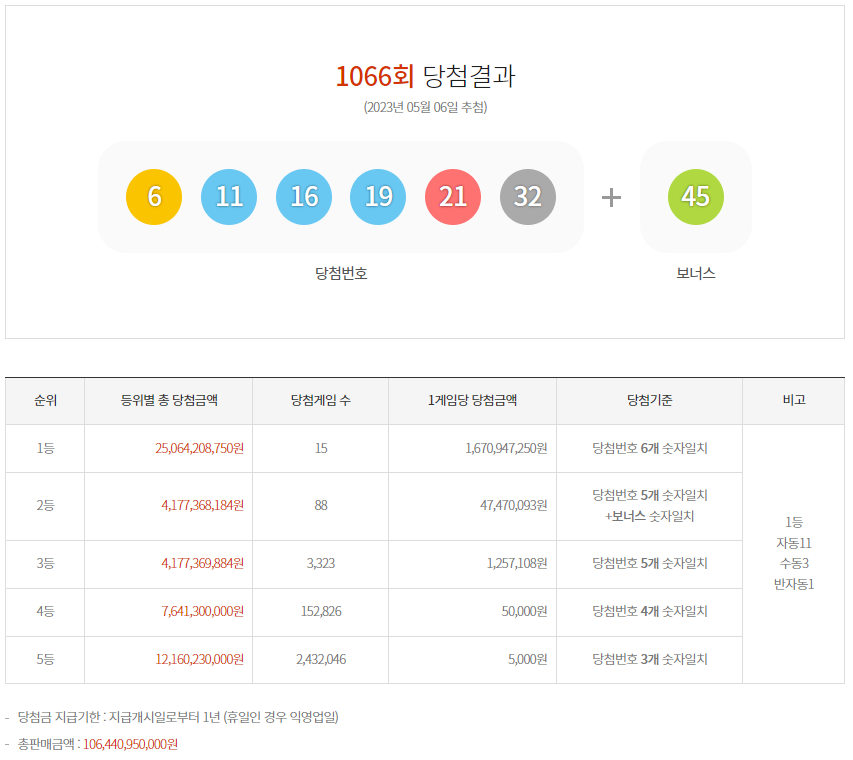Click the 반자동1 note in 비고
Image resolution: width=853 pixels, height=760 pixels.
794,584
